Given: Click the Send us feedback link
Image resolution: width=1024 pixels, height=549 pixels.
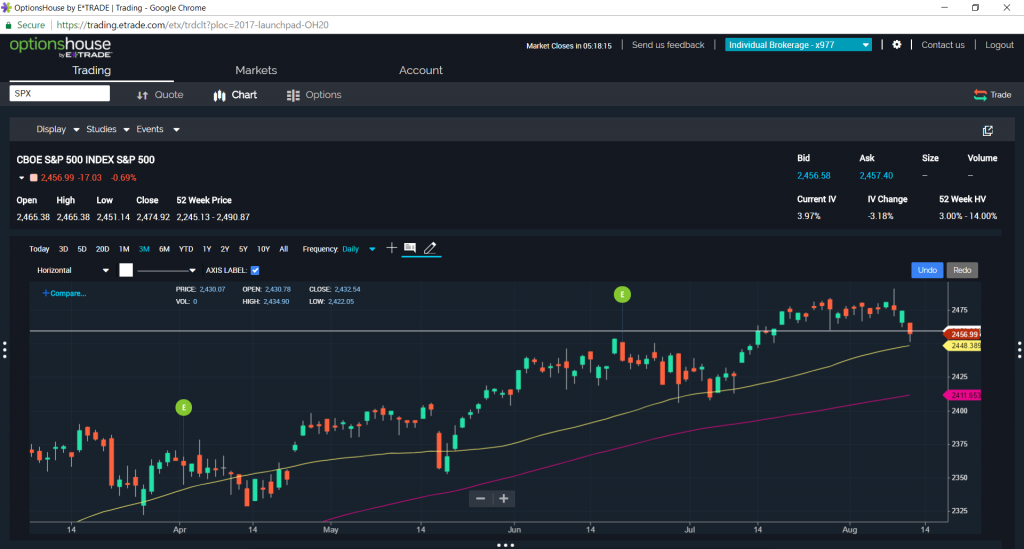Looking at the screenshot, I should click(668, 45).
